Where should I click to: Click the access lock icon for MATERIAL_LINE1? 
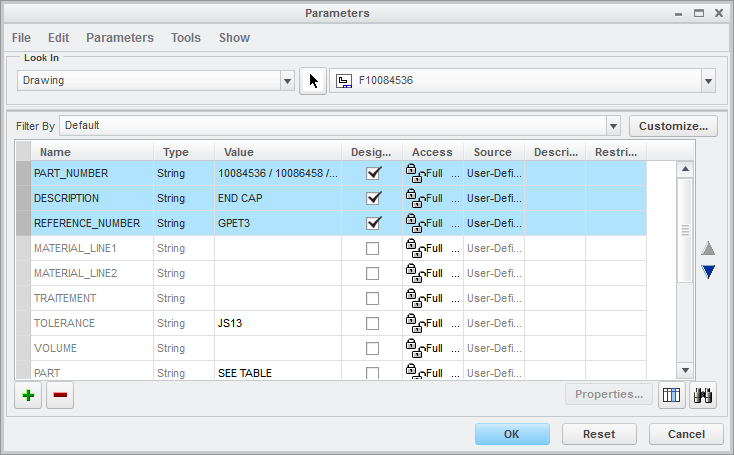(415, 249)
